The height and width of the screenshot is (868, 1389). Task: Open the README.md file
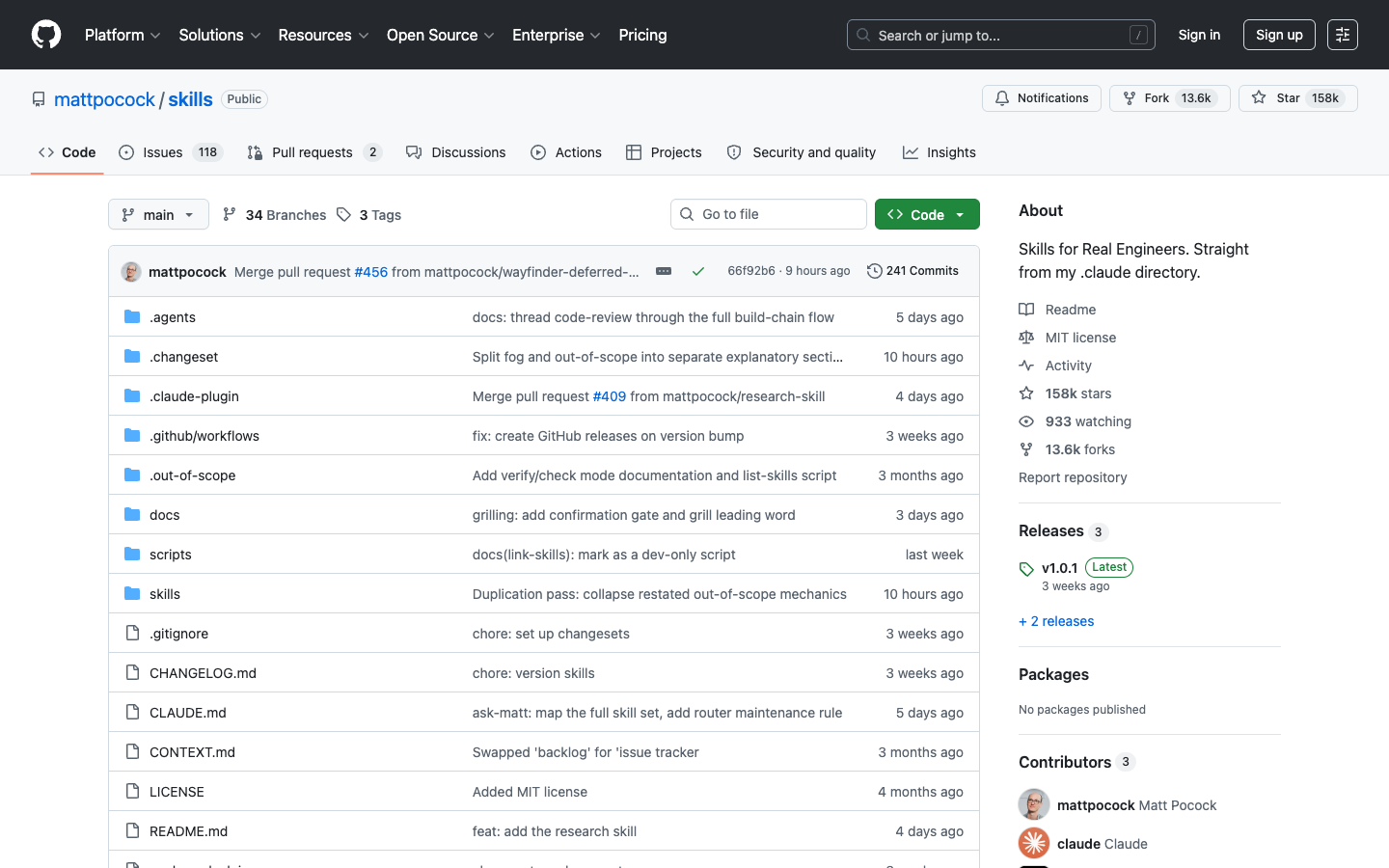(x=189, y=831)
